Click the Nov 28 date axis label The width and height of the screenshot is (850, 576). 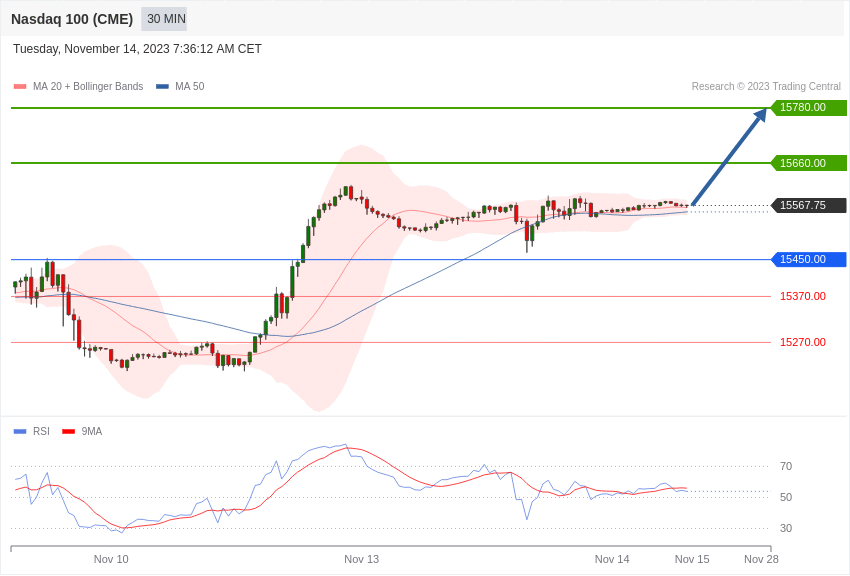pos(761,559)
